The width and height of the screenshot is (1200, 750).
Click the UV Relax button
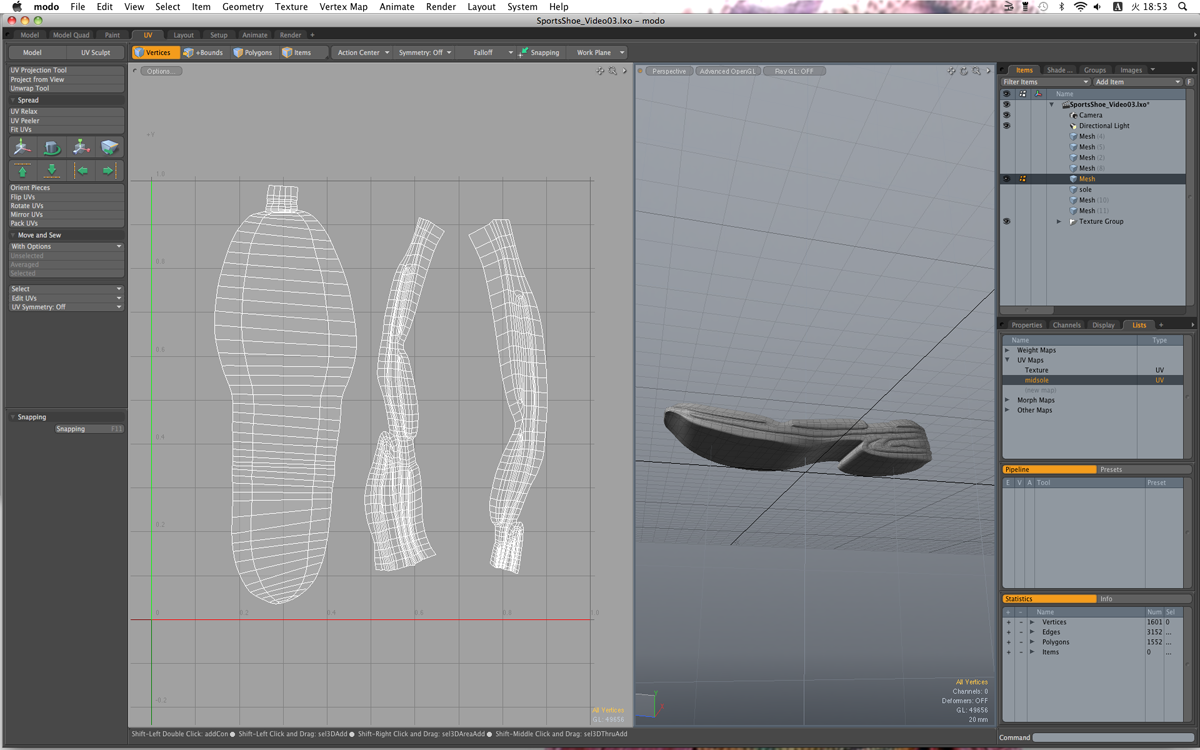pyautogui.click(x=25, y=112)
